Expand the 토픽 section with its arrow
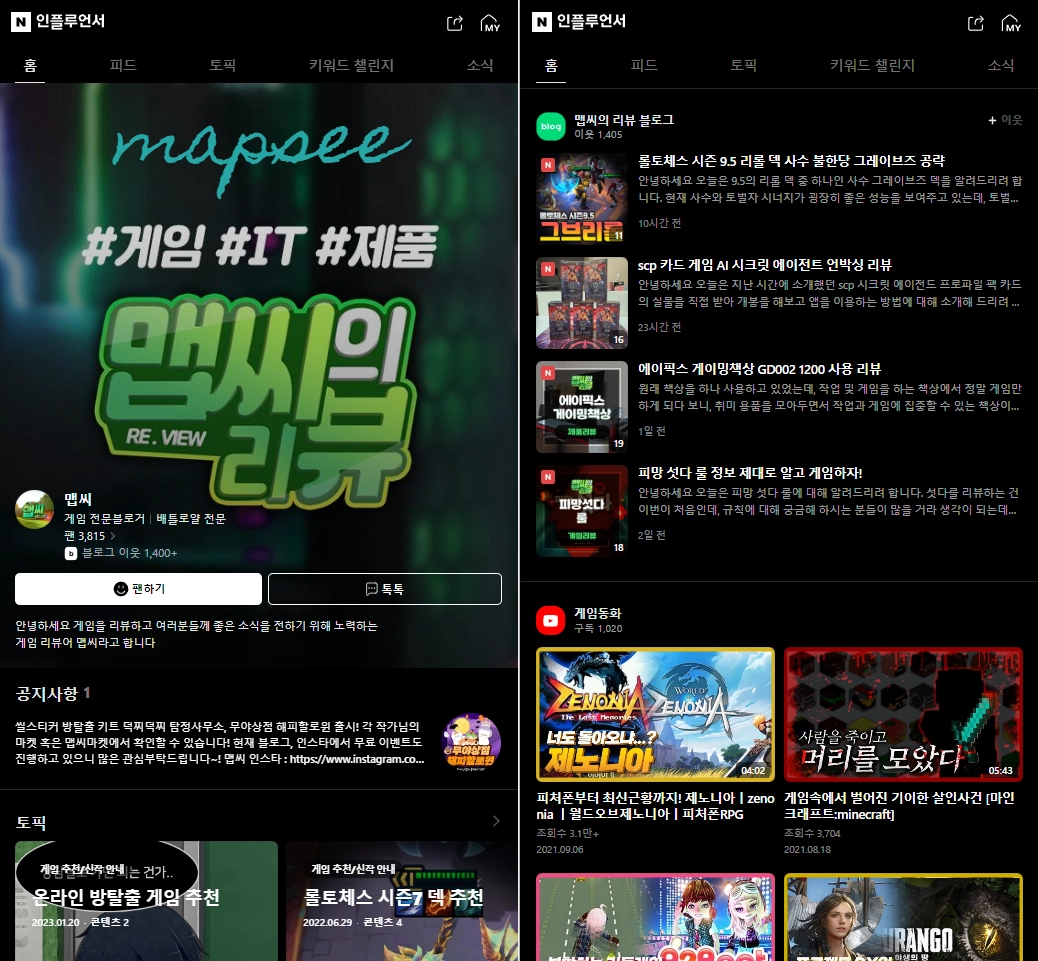Screen dimensions: 1038x961 pos(496,821)
